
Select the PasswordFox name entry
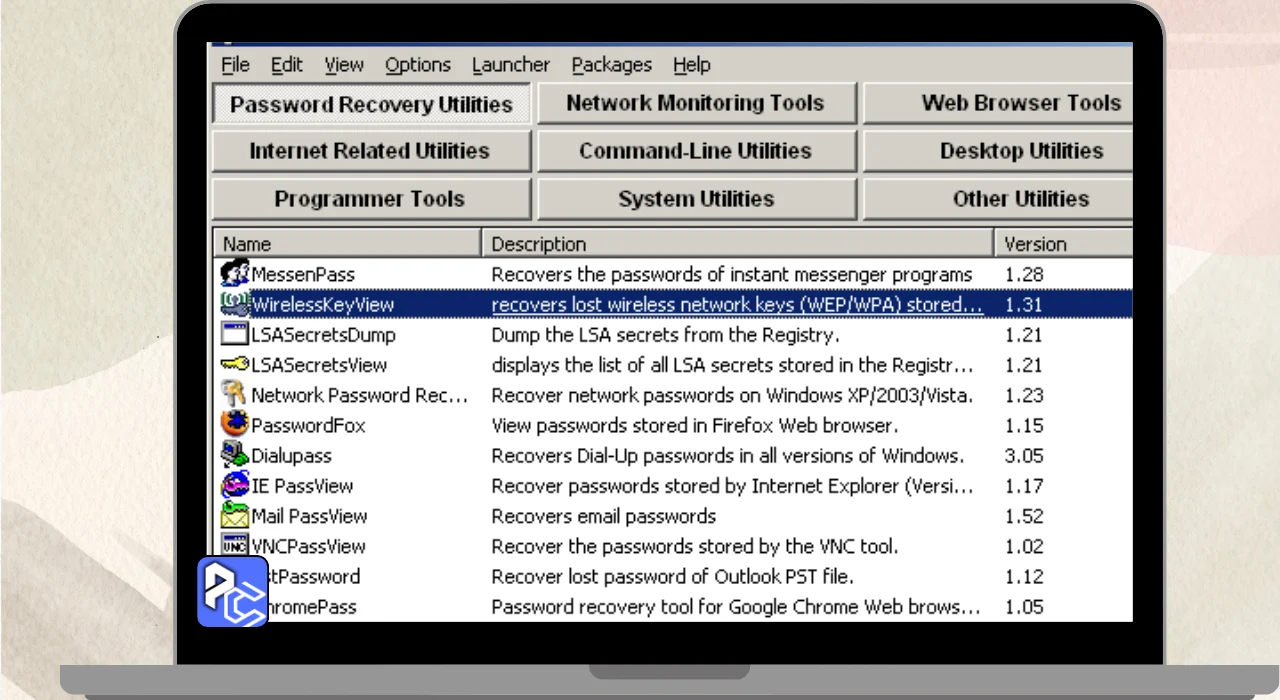coord(309,425)
